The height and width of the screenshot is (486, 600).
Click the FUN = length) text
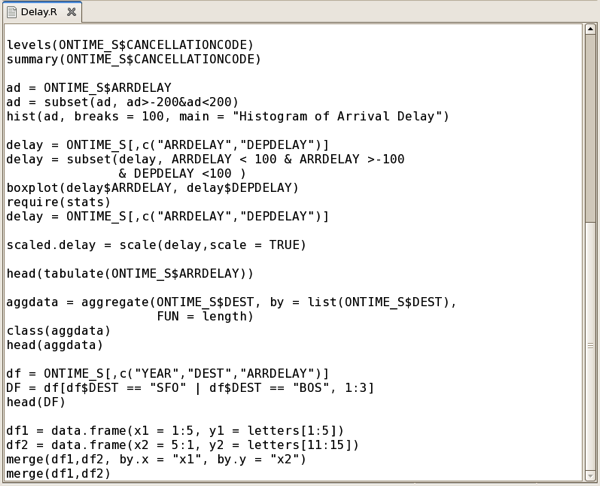(x=205, y=316)
